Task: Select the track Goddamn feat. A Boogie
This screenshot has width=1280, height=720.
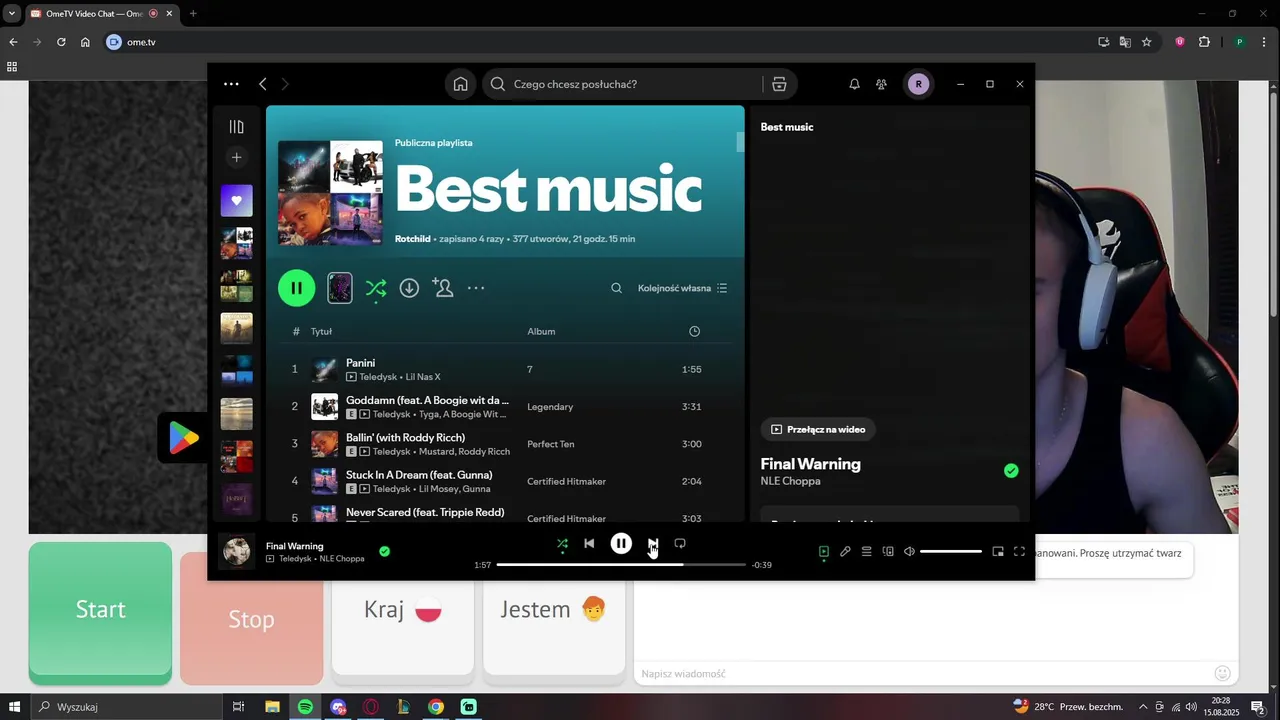Action: (427, 400)
